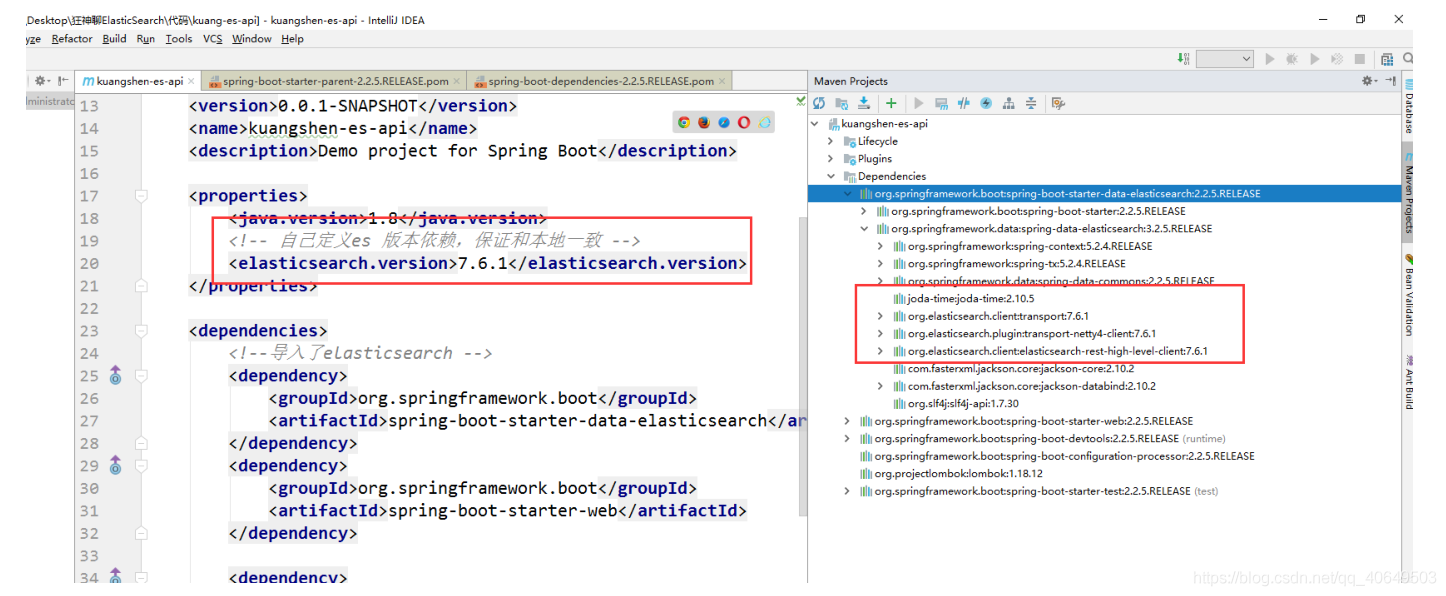Open Project Structure dialog icon

click(x=1387, y=59)
